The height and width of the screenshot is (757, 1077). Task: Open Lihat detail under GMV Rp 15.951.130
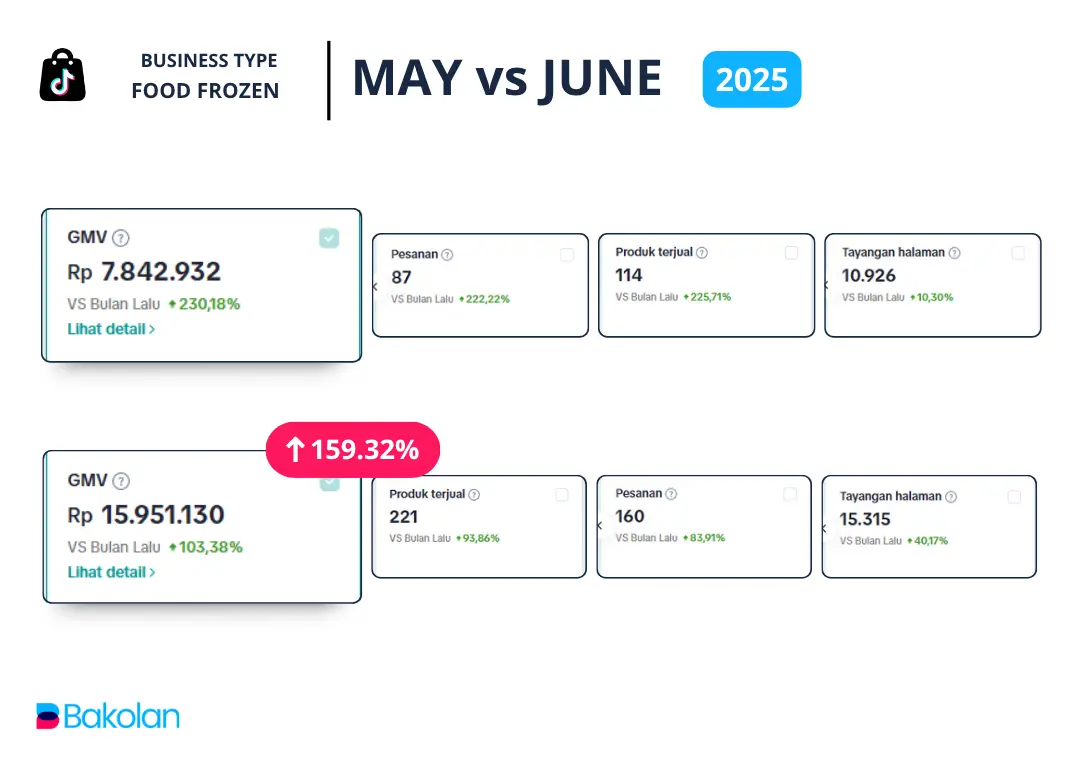(x=111, y=572)
